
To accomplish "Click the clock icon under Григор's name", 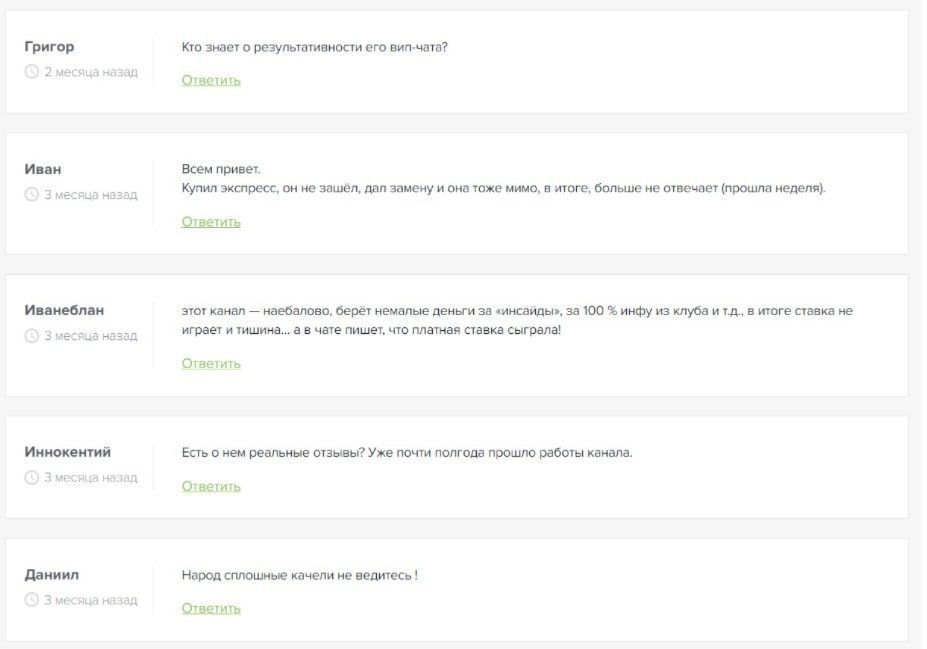I will point(31,72).
